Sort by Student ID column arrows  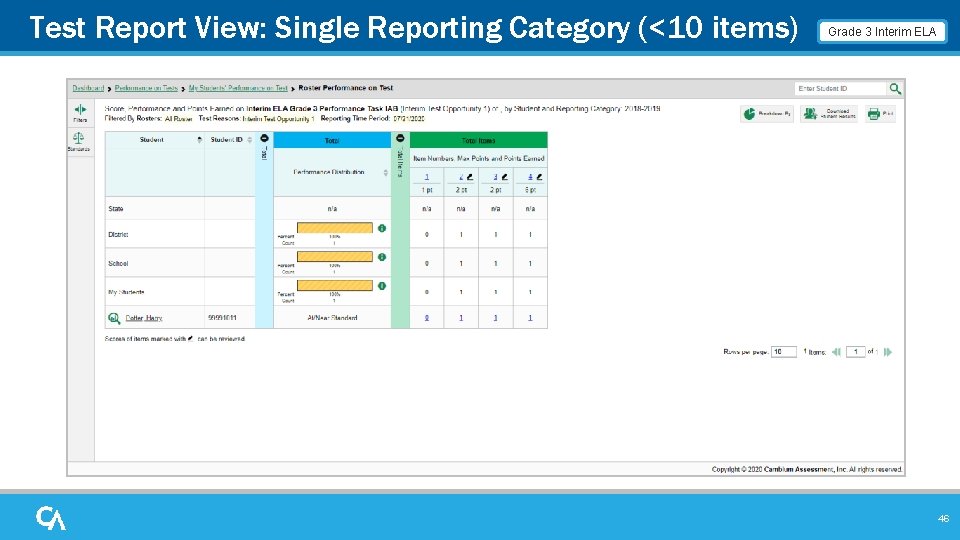250,140
